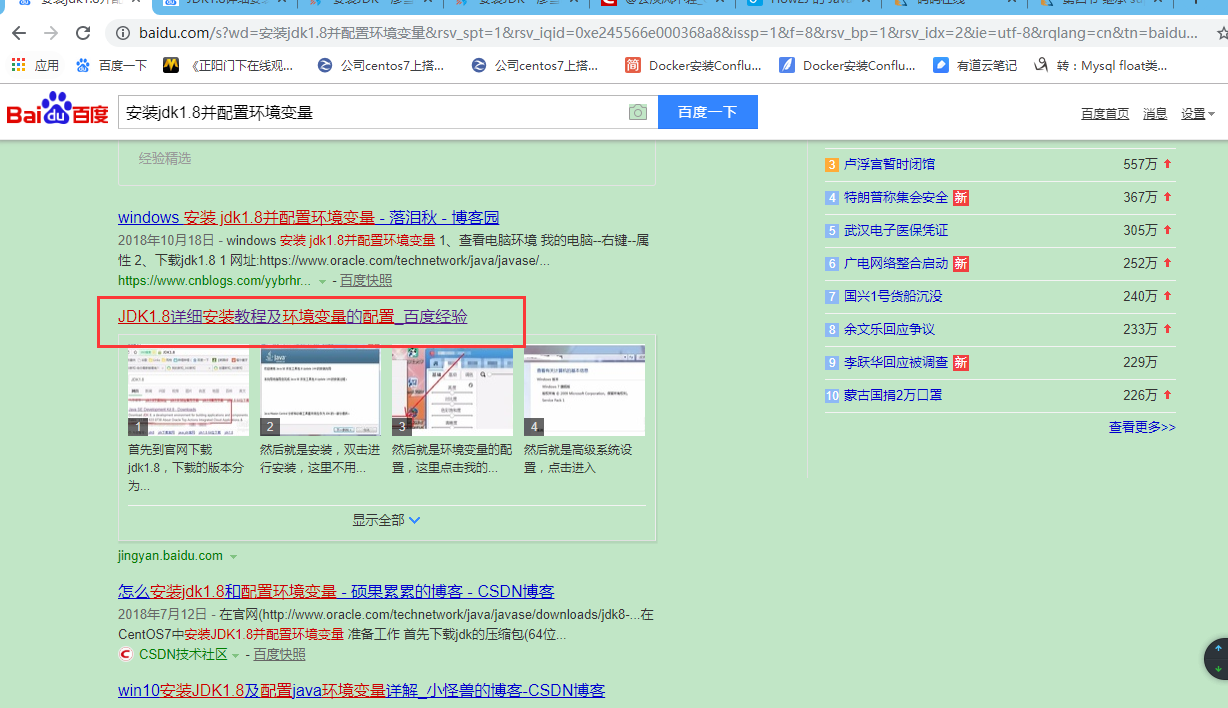Click the floating up arrow at page corner
The image size is (1228, 708).
(x=1218, y=648)
